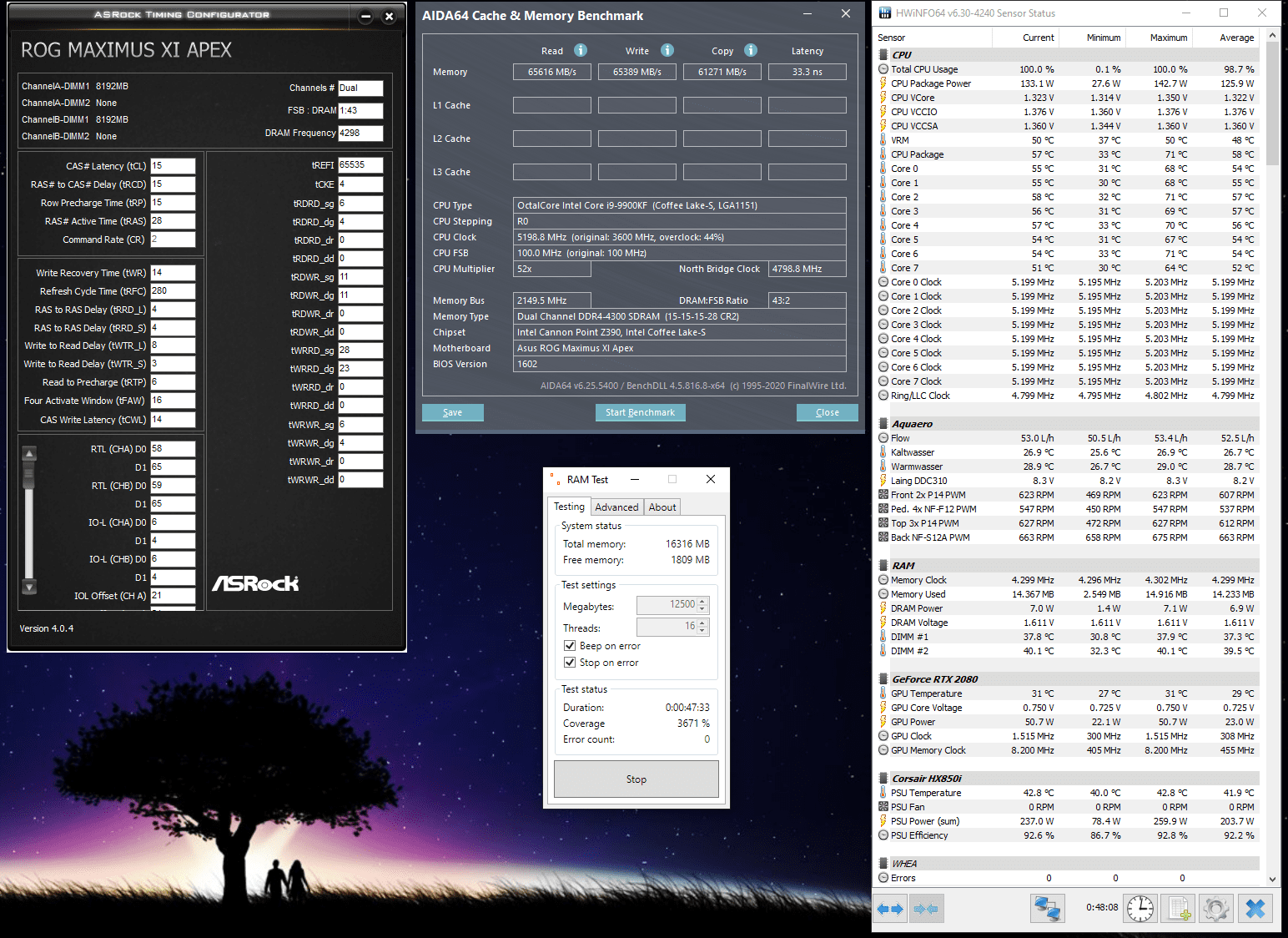Open HWiNFO sensor settings gear
Viewport: 1288px width, 938px height.
coord(1216,909)
